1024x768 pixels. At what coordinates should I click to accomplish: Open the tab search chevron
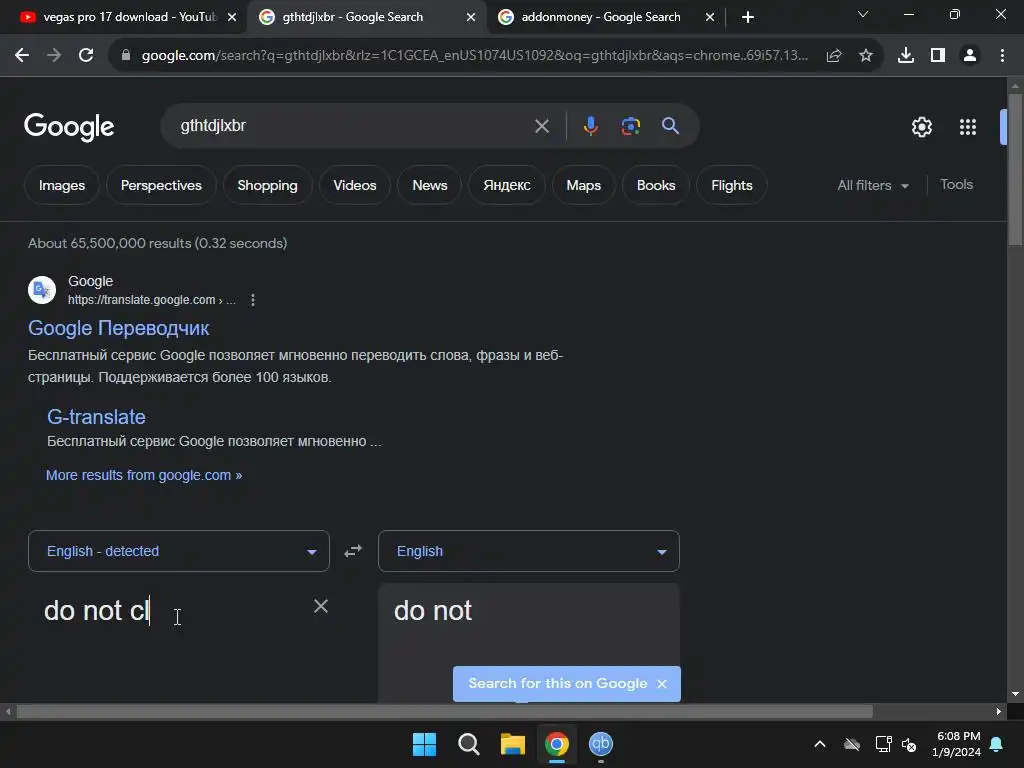[863, 14]
